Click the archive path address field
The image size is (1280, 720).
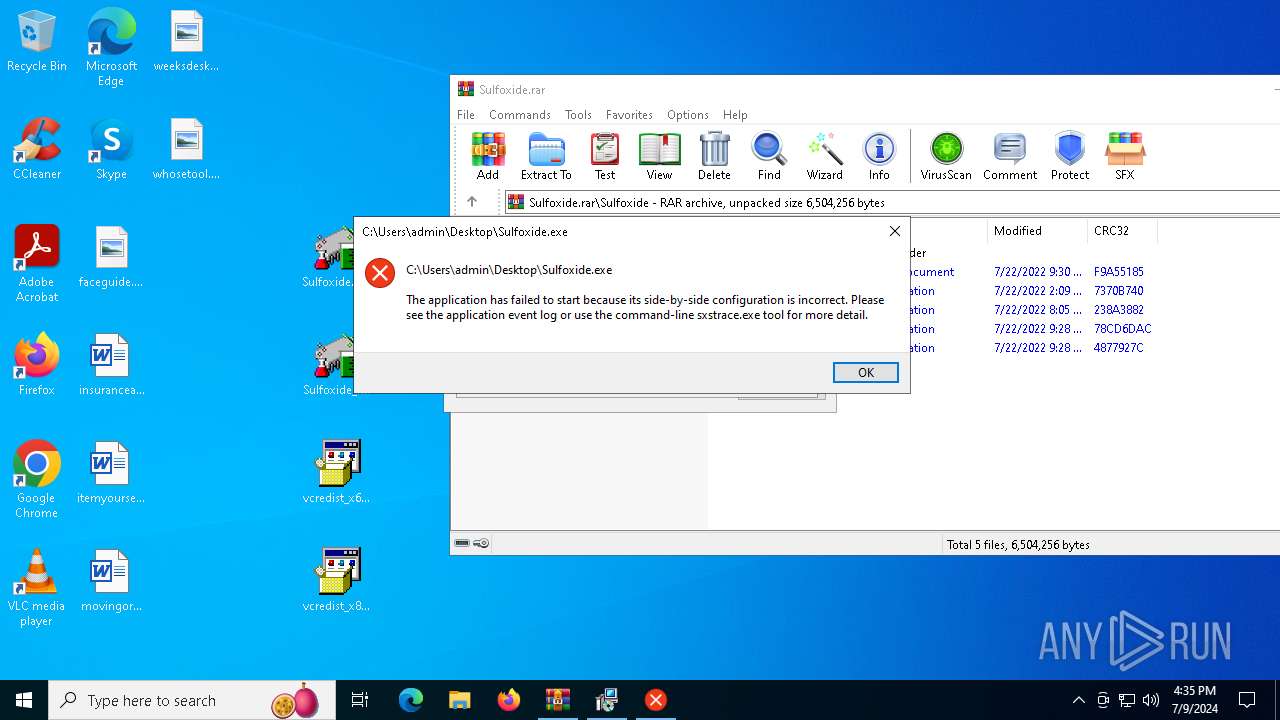click(892, 202)
